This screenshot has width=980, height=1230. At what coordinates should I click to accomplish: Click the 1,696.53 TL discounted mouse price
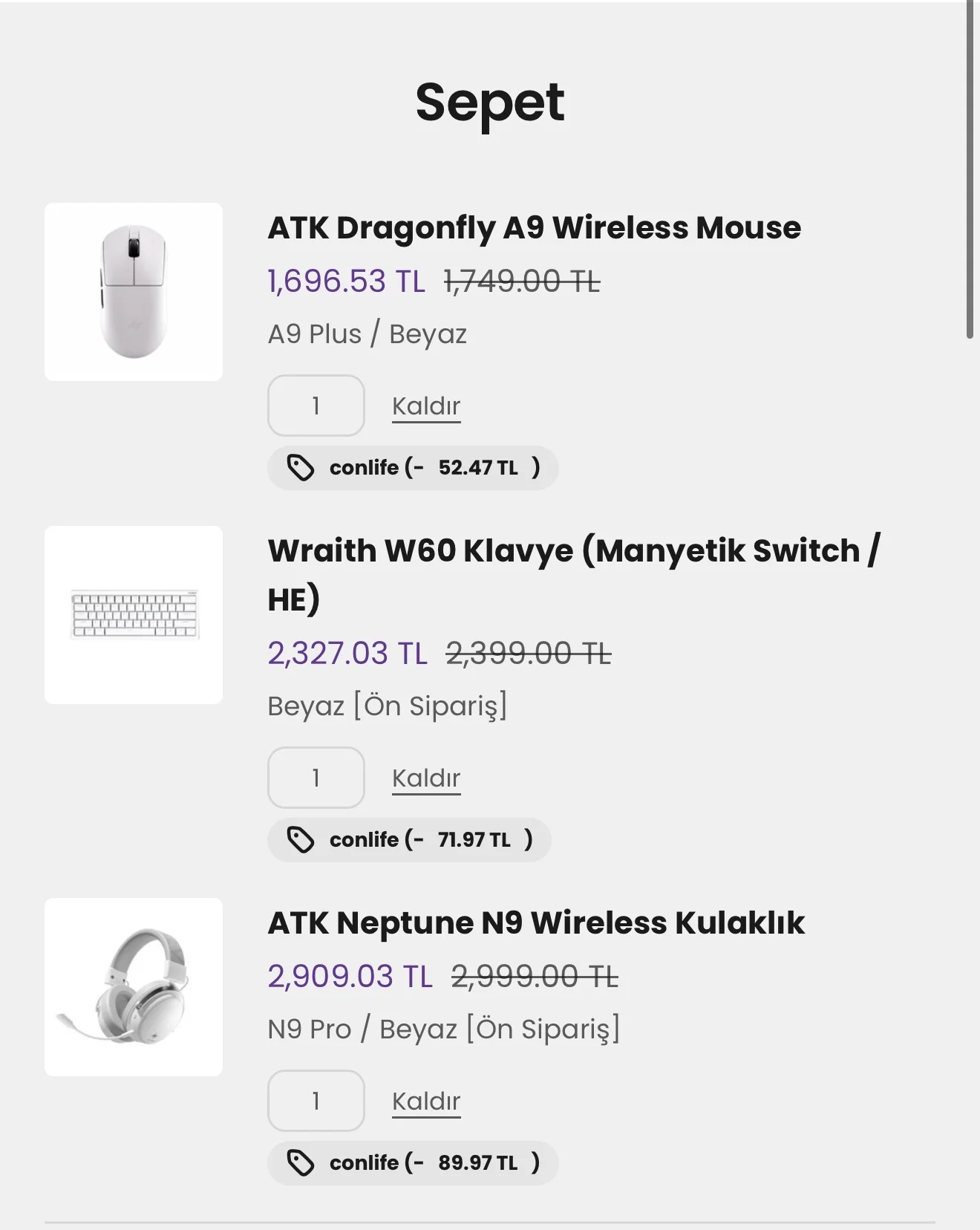347,282
